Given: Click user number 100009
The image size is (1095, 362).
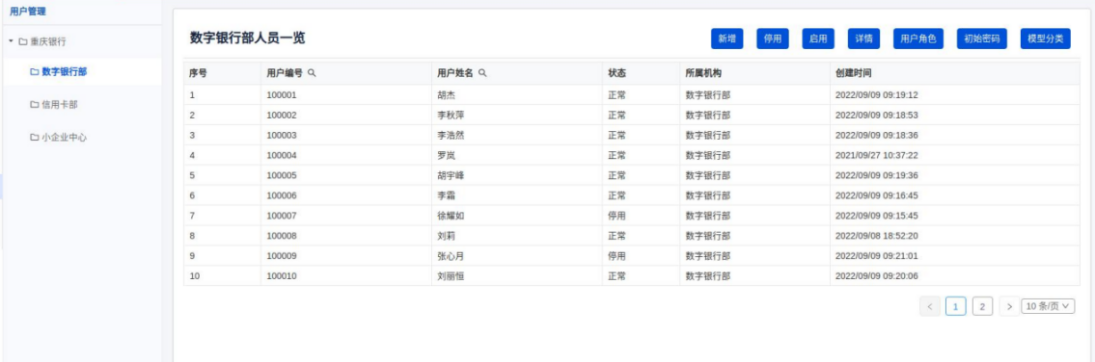Looking at the screenshot, I should click(281, 256).
